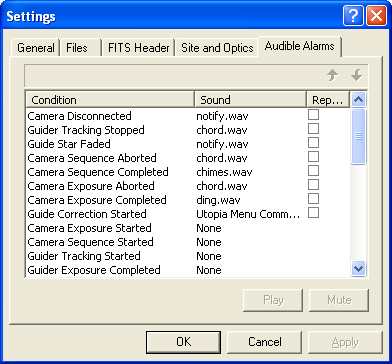Open the Files tab

point(81,48)
